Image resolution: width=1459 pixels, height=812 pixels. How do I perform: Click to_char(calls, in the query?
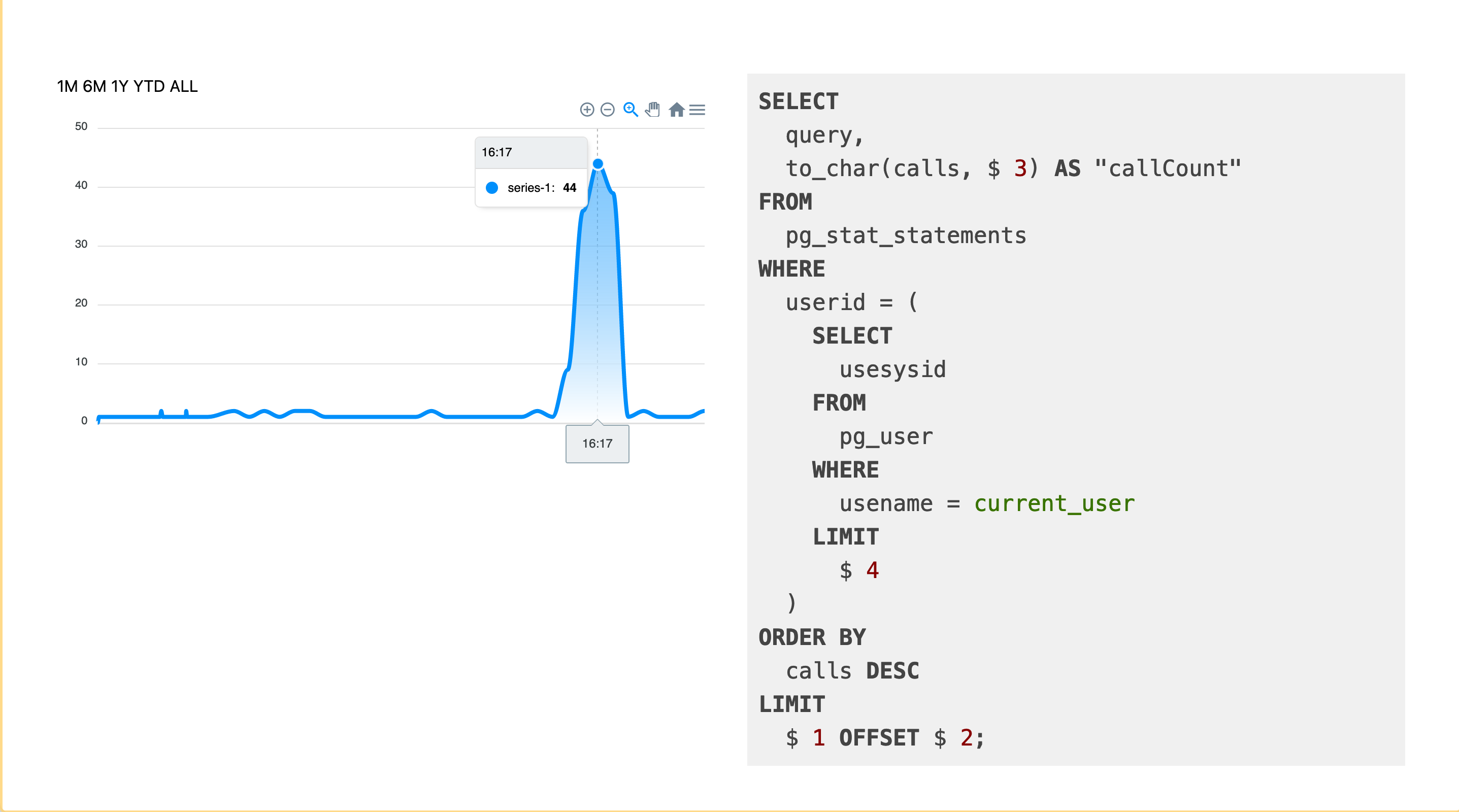coord(878,168)
